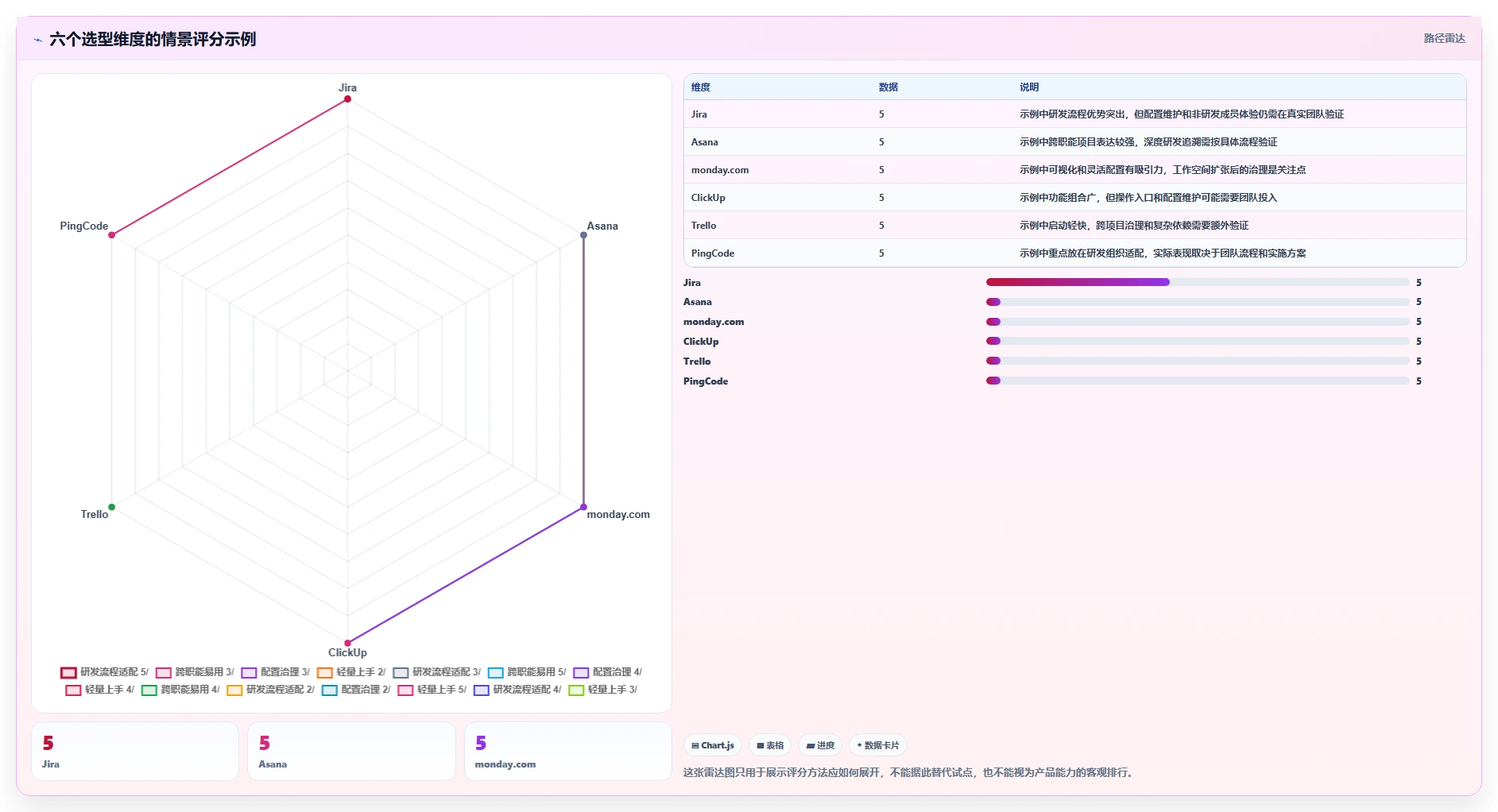Select the 进度 chip
This screenshot has width=1498, height=812.
820,745
